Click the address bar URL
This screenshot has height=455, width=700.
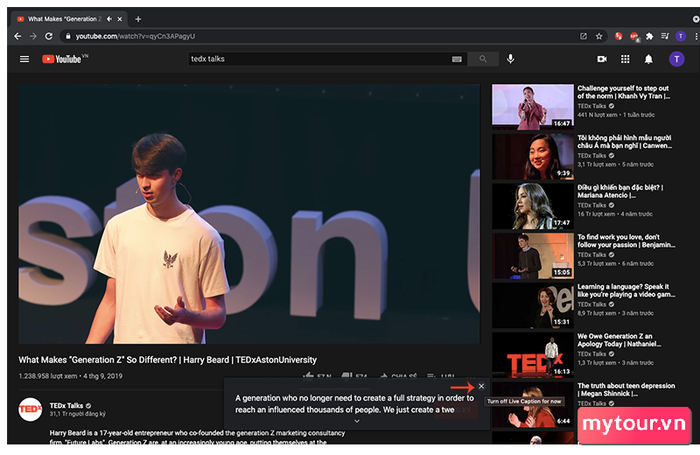click(x=135, y=36)
